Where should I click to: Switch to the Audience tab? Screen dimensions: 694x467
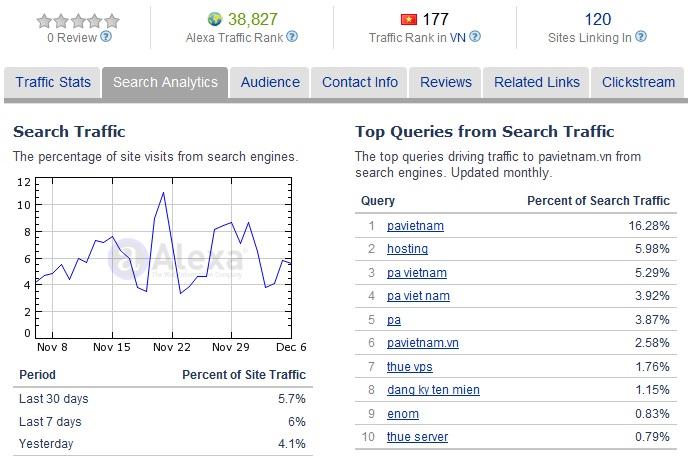point(270,82)
